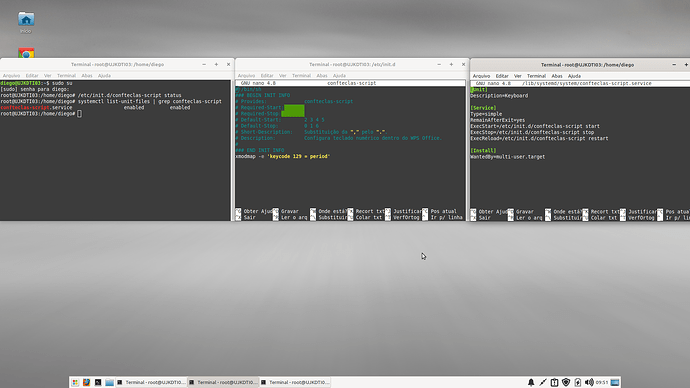Open the Arquivo menu in the right terminal
Viewport: 690px width, 388px height.
coord(481,76)
